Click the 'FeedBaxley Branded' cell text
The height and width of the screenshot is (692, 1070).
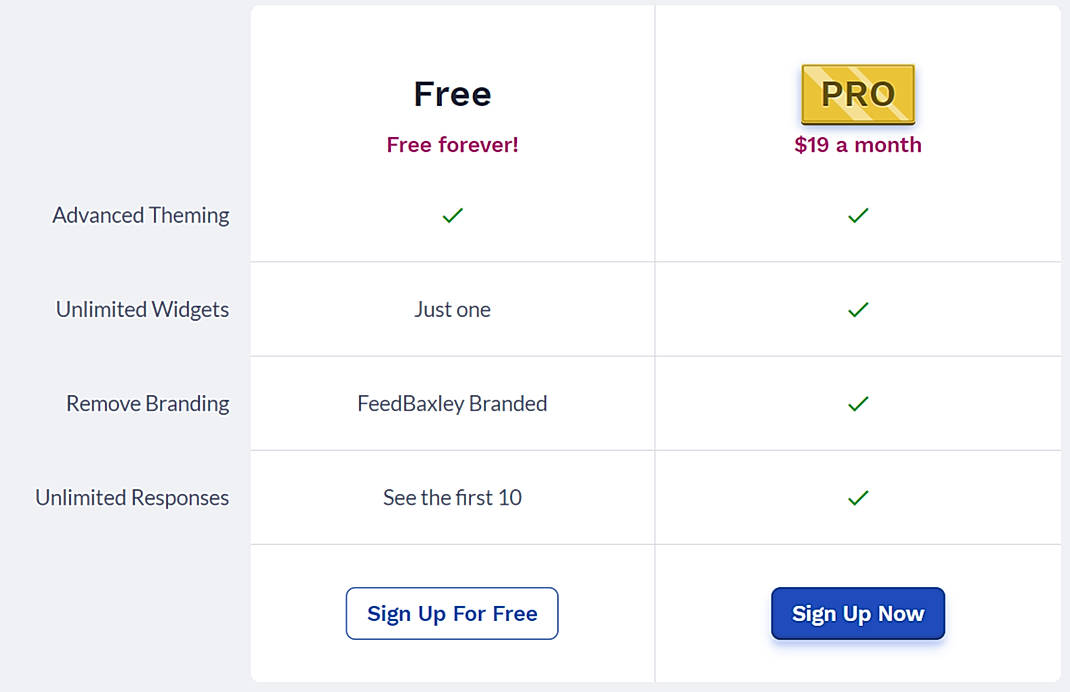pyautogui.click(x=452, y=404)
